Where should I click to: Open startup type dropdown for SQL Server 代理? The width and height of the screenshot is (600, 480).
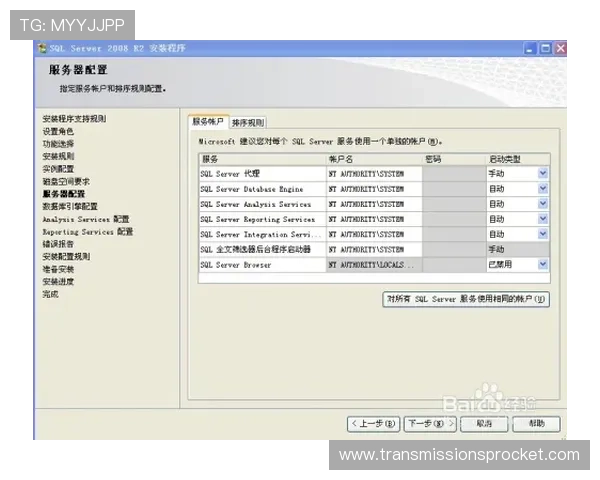[x=543, y=173]
